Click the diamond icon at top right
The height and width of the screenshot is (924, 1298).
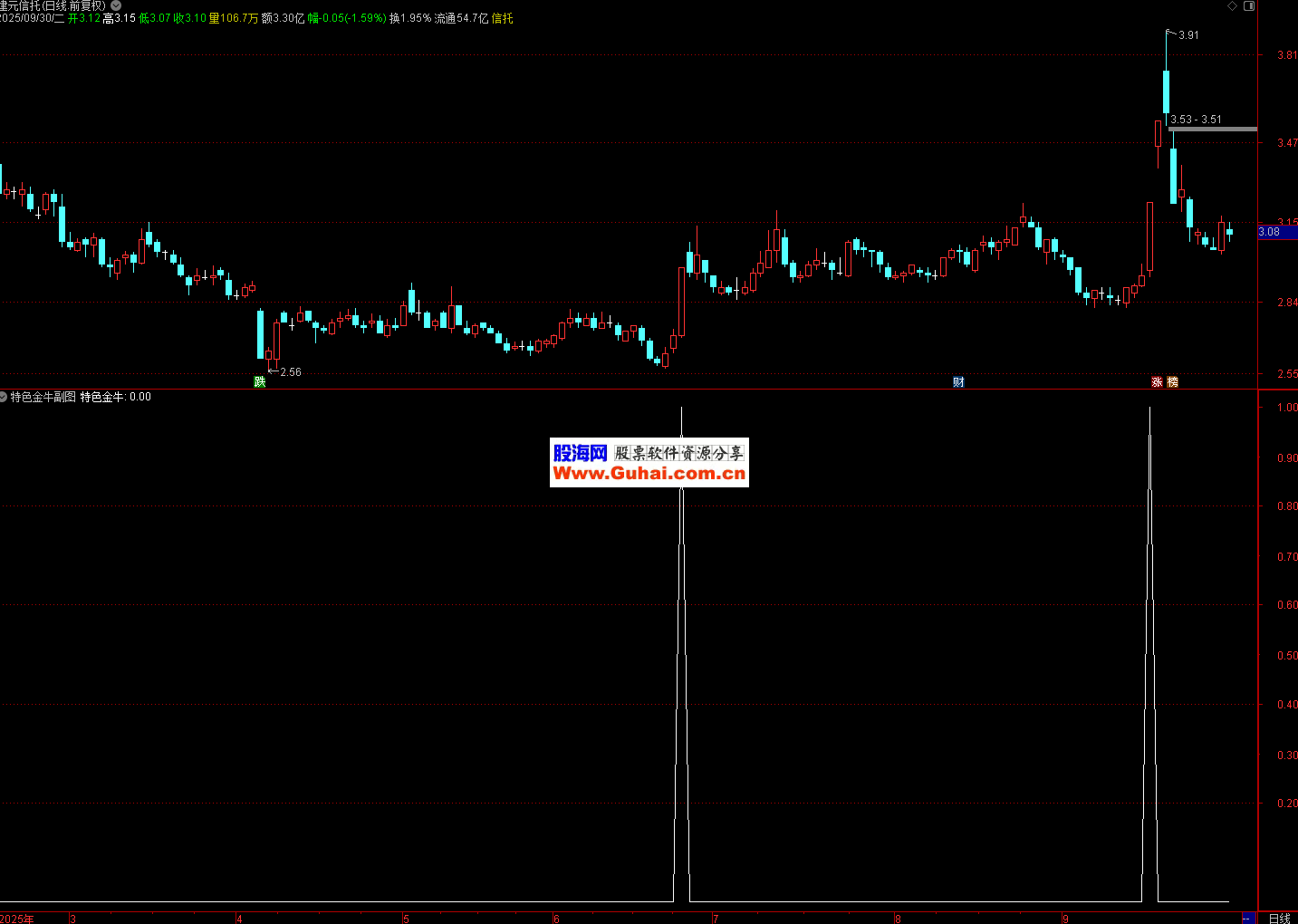click(x=1232, y=6)
